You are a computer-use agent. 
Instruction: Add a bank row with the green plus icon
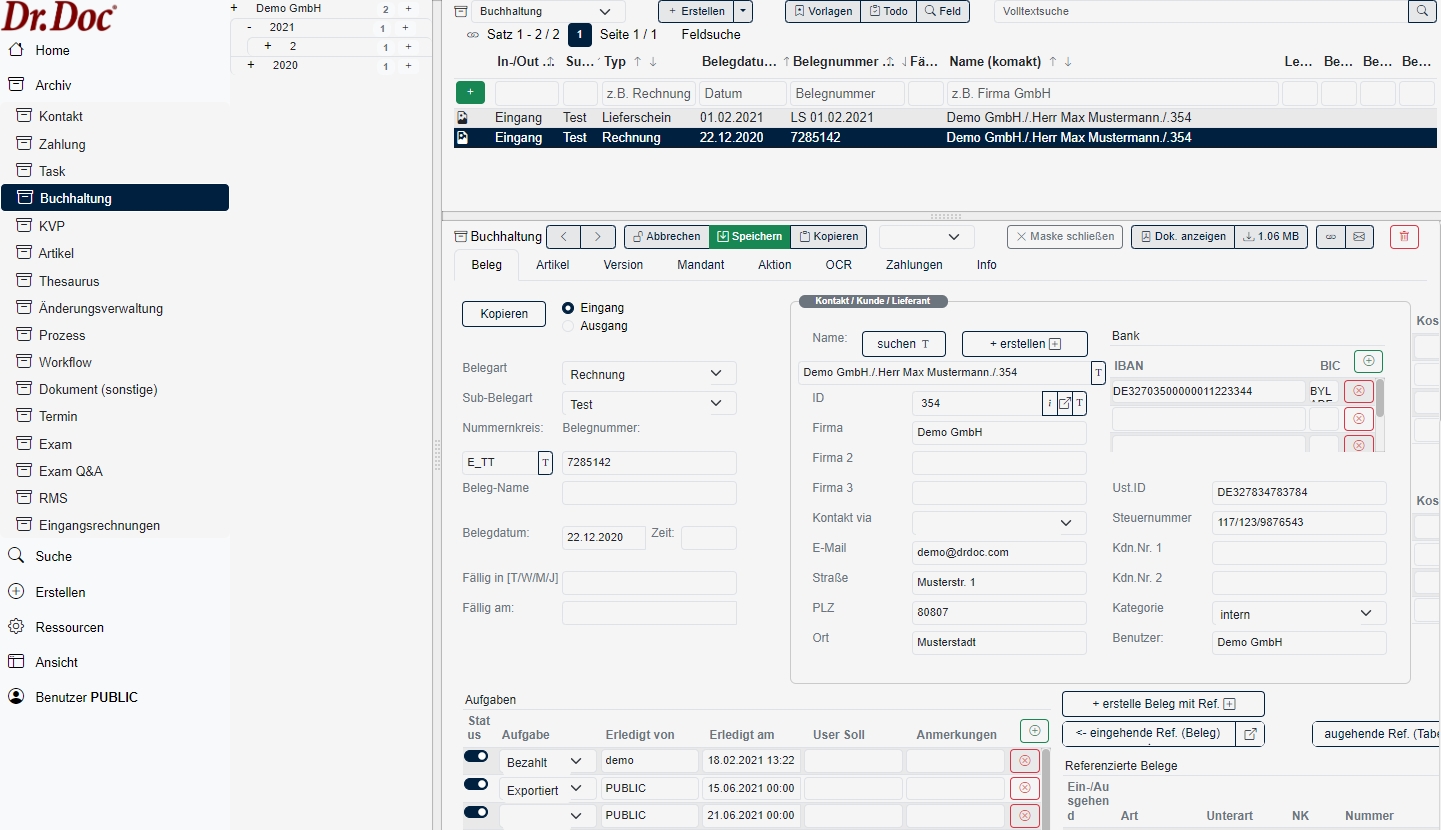click(x=1368, y=361)
